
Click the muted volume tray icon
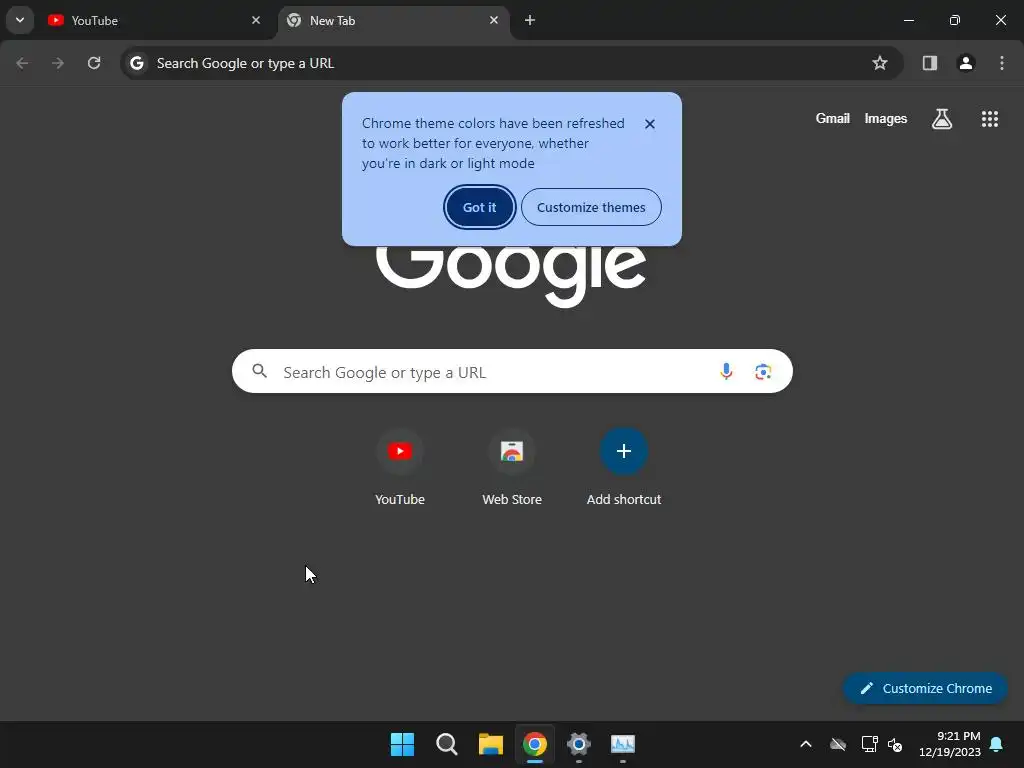pyautogui.click(x=895, y=744)
